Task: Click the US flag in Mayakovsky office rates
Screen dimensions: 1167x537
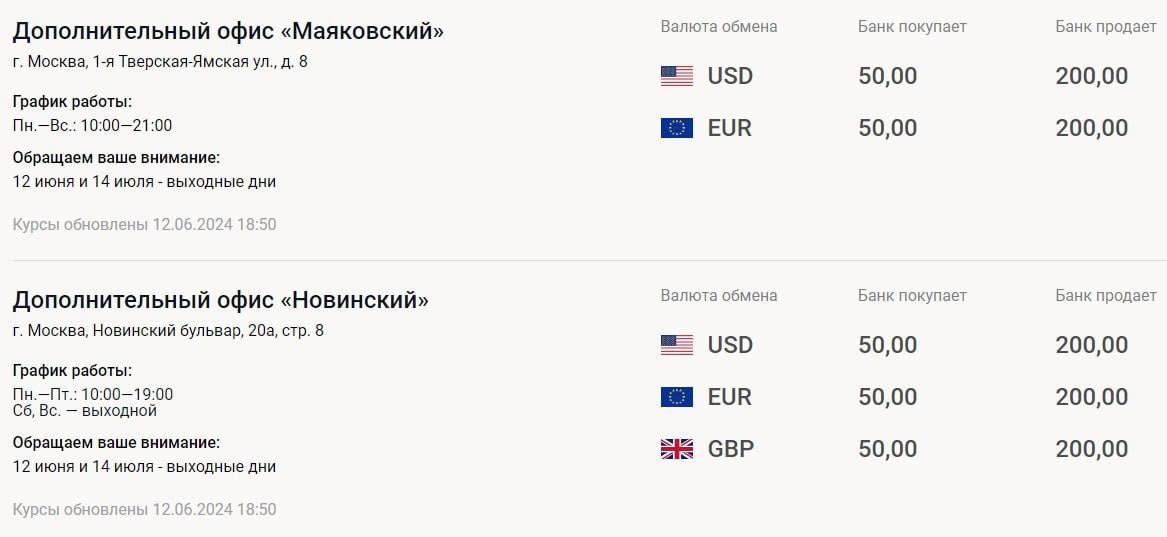Action: [x=677, y=76]
